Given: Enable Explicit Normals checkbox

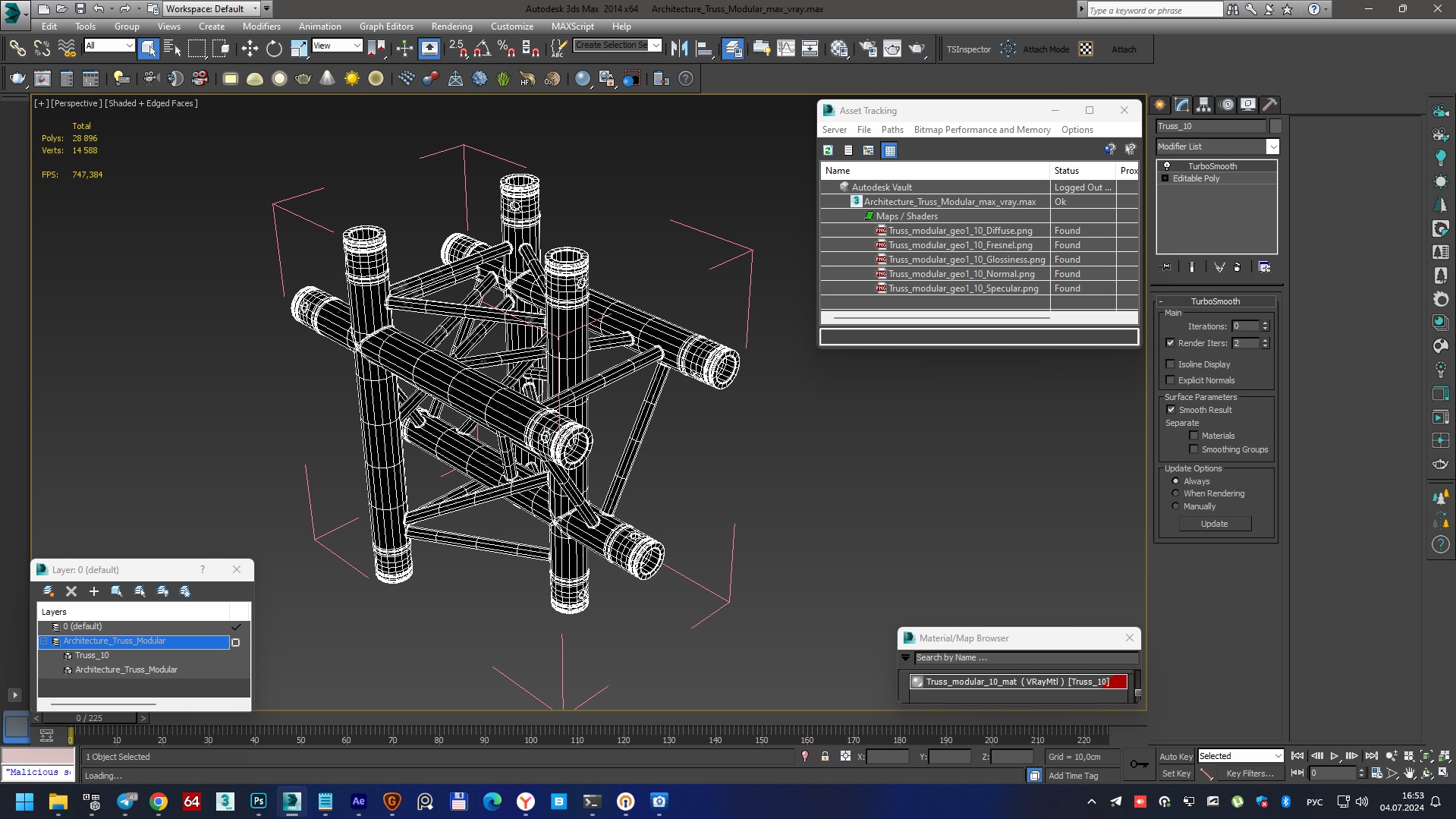Looking at the screenshot, I should coord(1170,380).
